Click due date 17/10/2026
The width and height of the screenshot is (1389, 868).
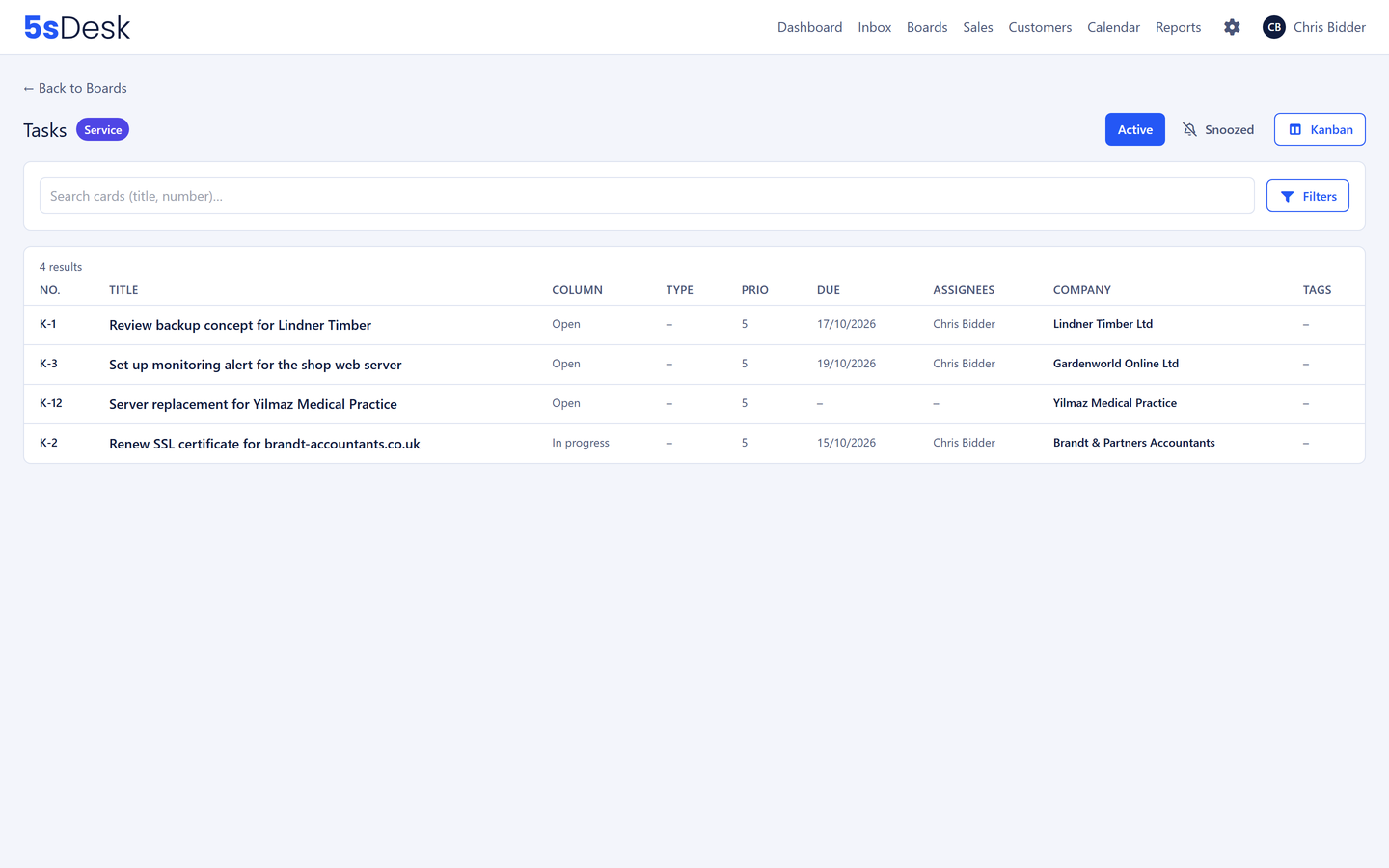click(846, 324)
